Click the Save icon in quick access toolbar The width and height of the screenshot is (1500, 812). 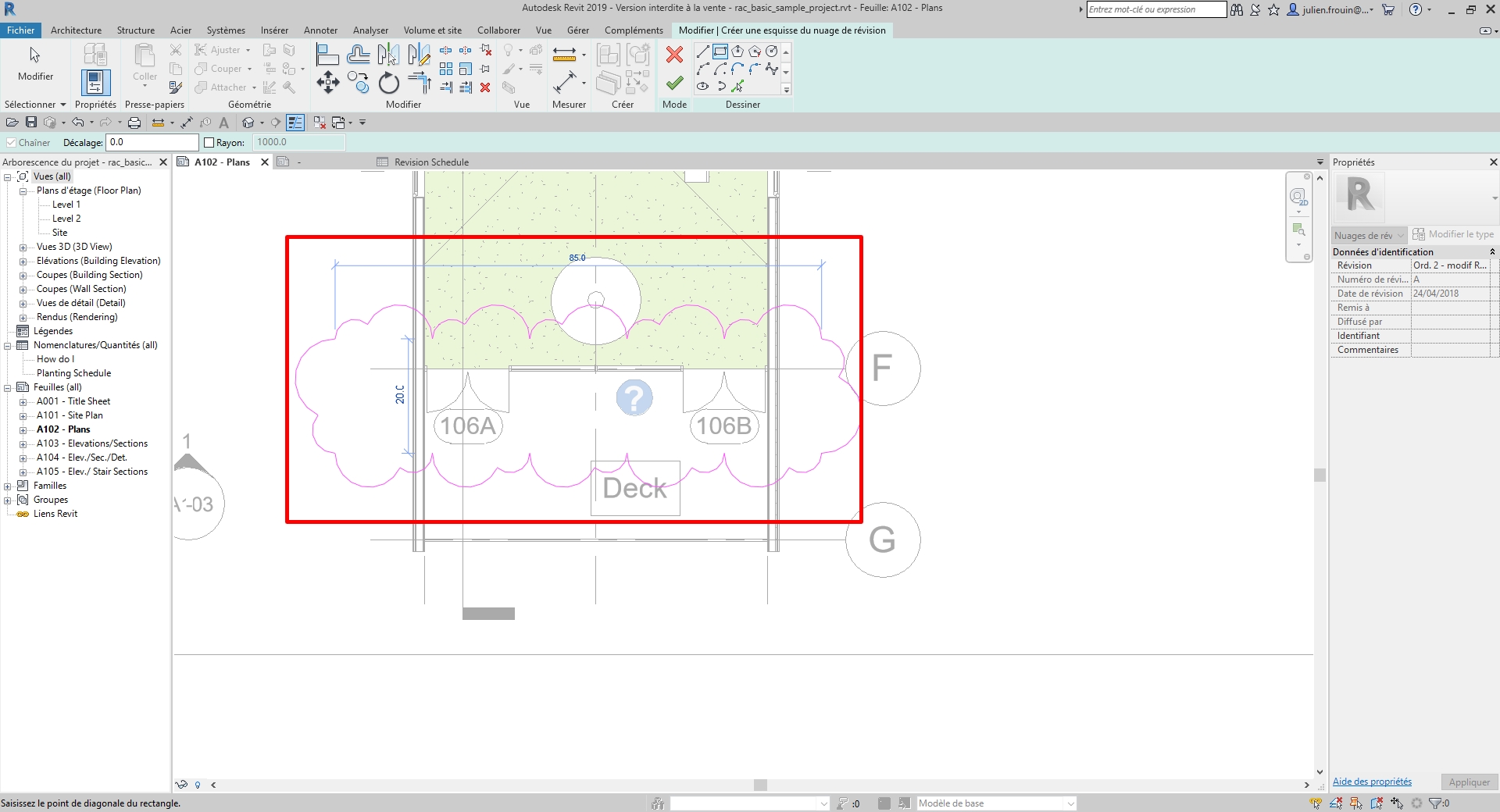(x=31, y=123)
